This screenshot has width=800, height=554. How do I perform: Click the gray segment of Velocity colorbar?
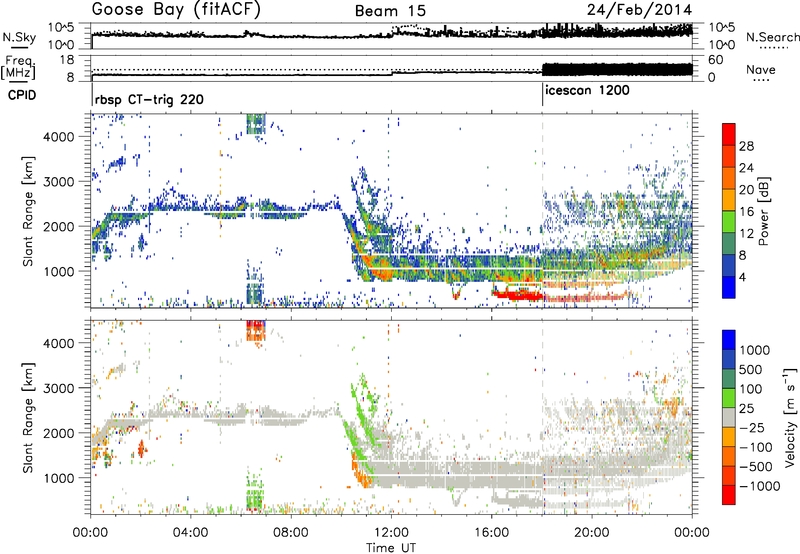click(x=729, y=417)
